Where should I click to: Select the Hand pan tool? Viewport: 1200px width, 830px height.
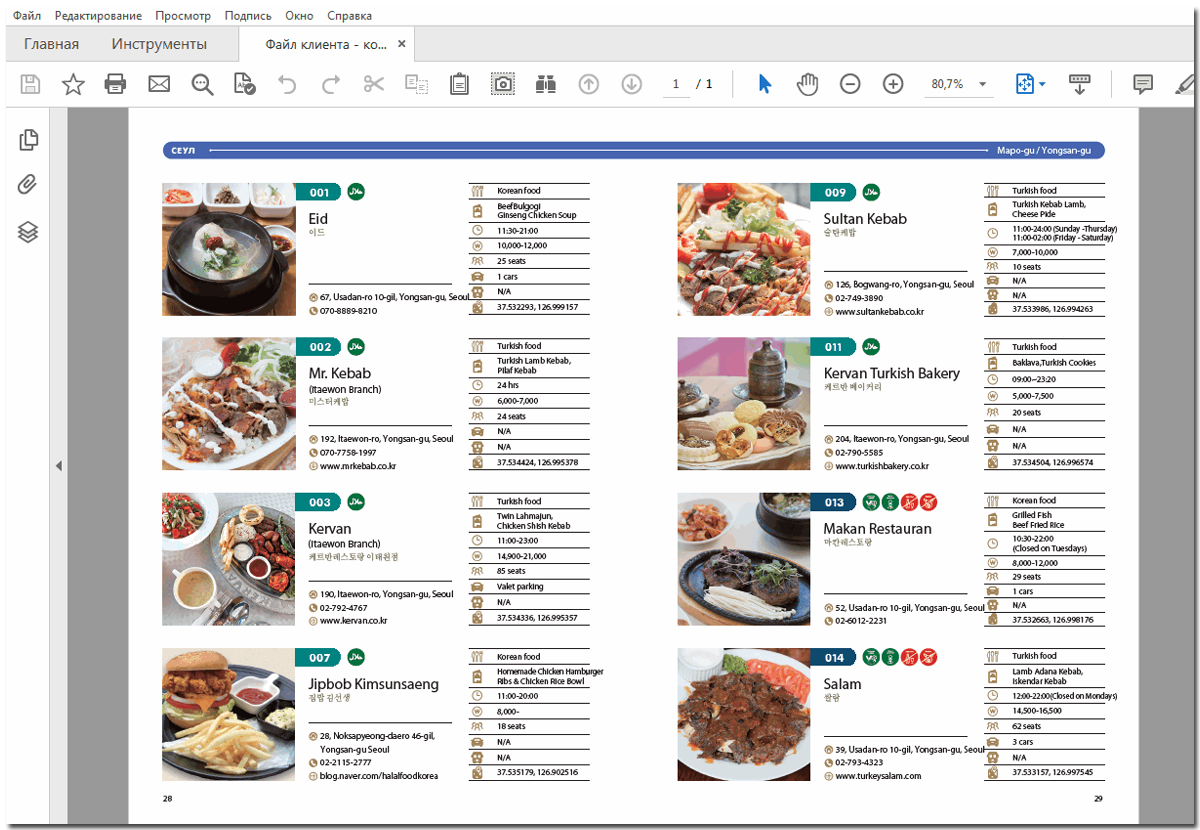[x=807, y=84]
